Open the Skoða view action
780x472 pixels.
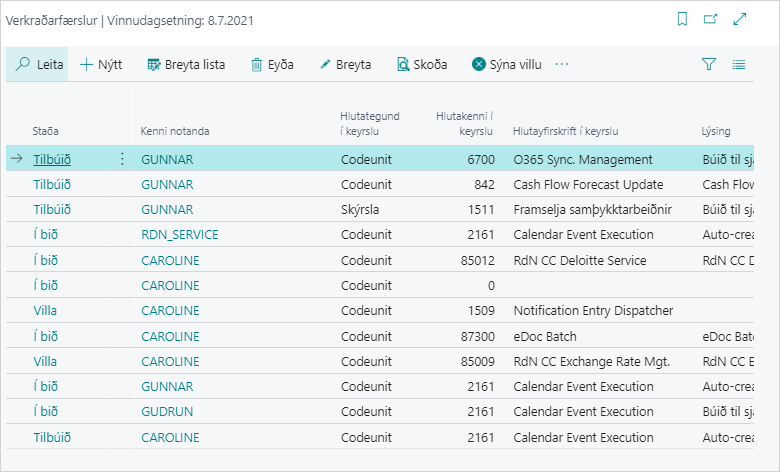pos(422,64)
